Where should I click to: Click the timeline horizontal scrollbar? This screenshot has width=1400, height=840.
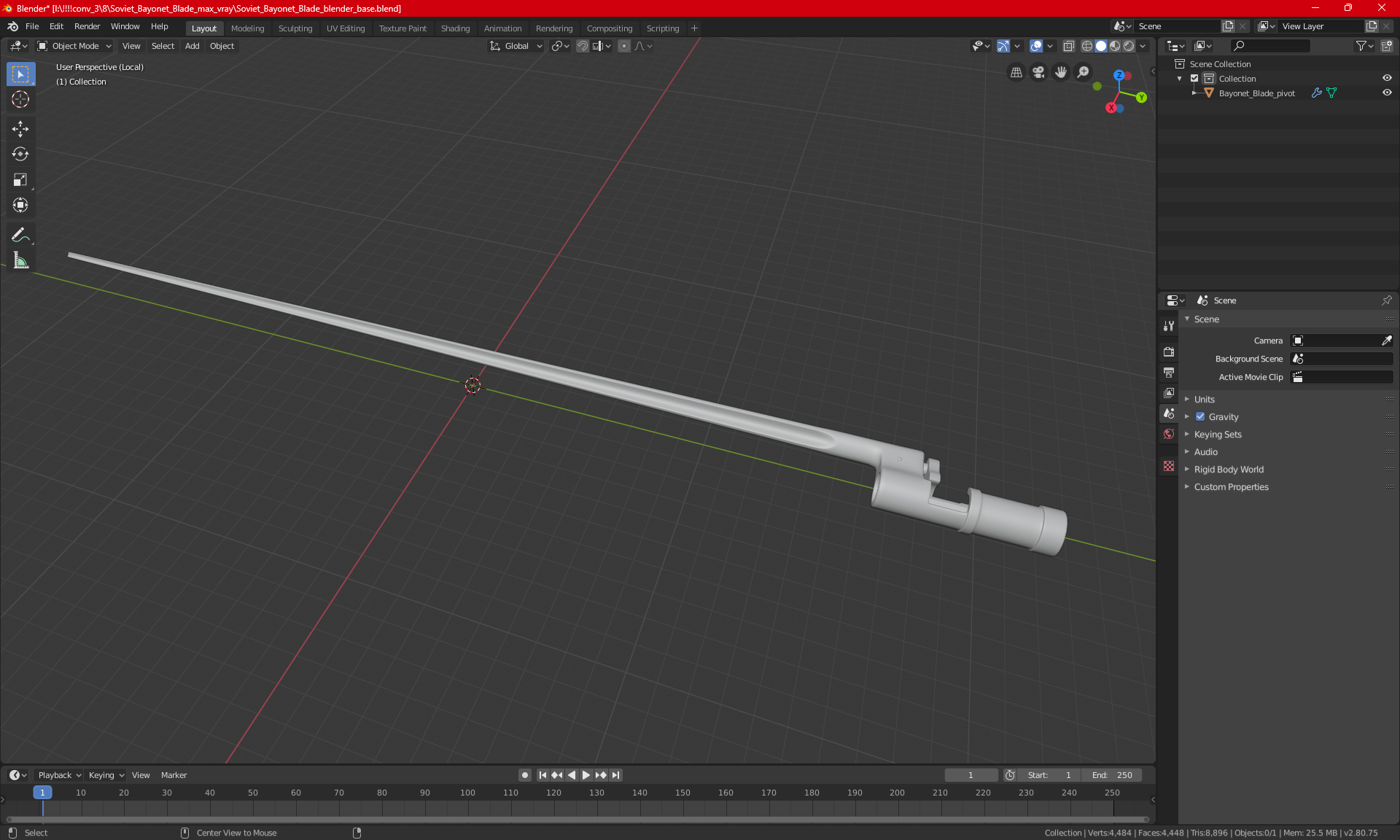coord(577,820)
